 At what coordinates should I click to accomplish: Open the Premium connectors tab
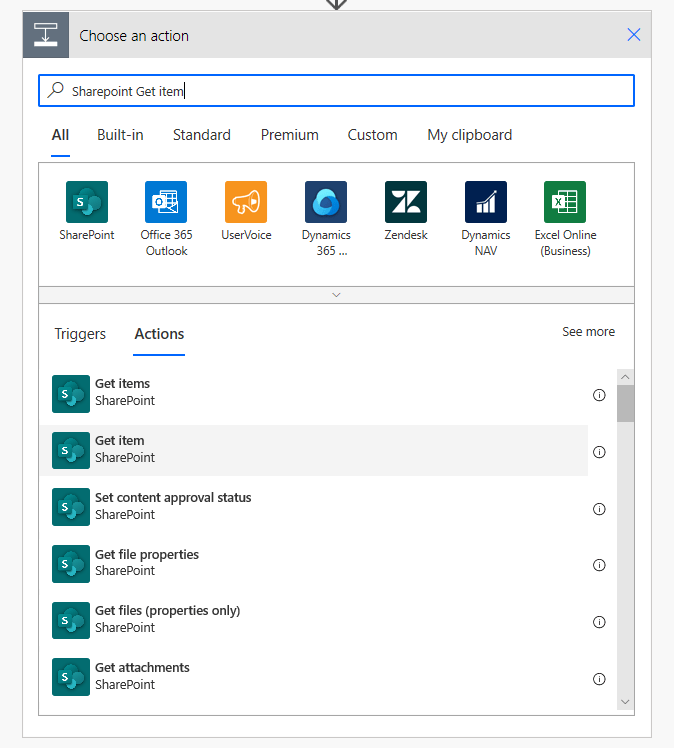click(x=290, y=135)
